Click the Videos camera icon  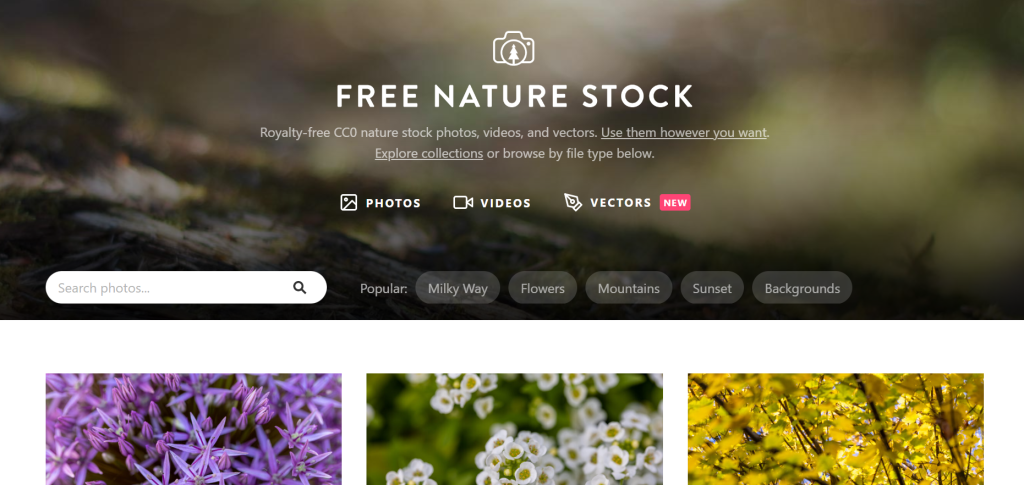[x=463, y=203]
